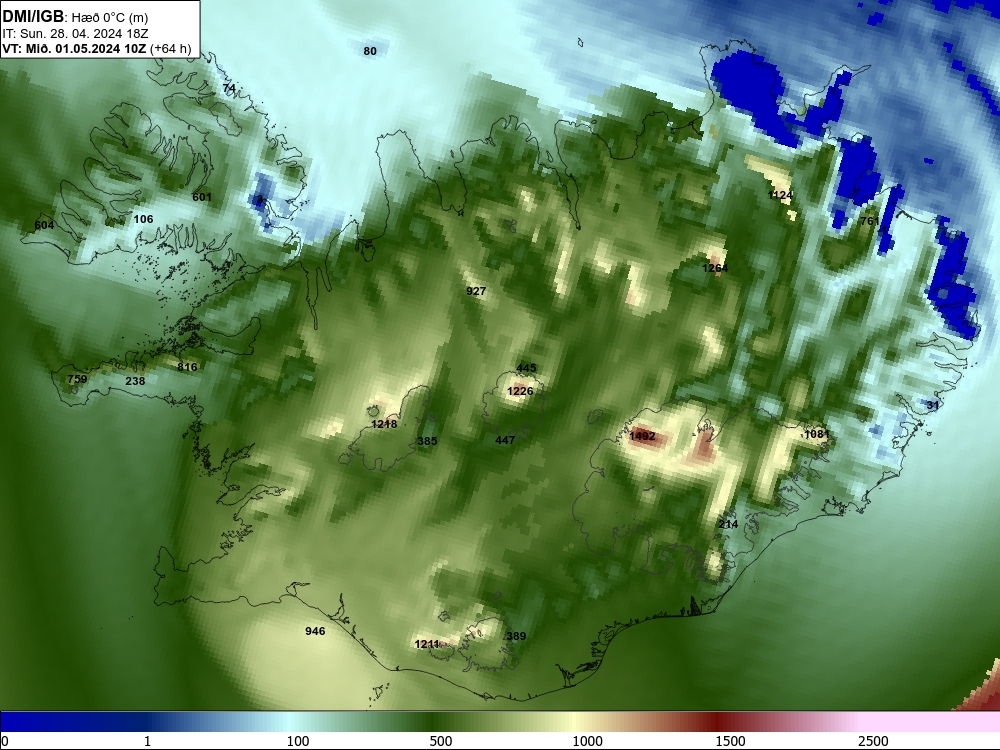Click the 500 tick on the color scale
Image resolution: width=1000 pixels, height=750 pixels.
[x=441, y=741]
